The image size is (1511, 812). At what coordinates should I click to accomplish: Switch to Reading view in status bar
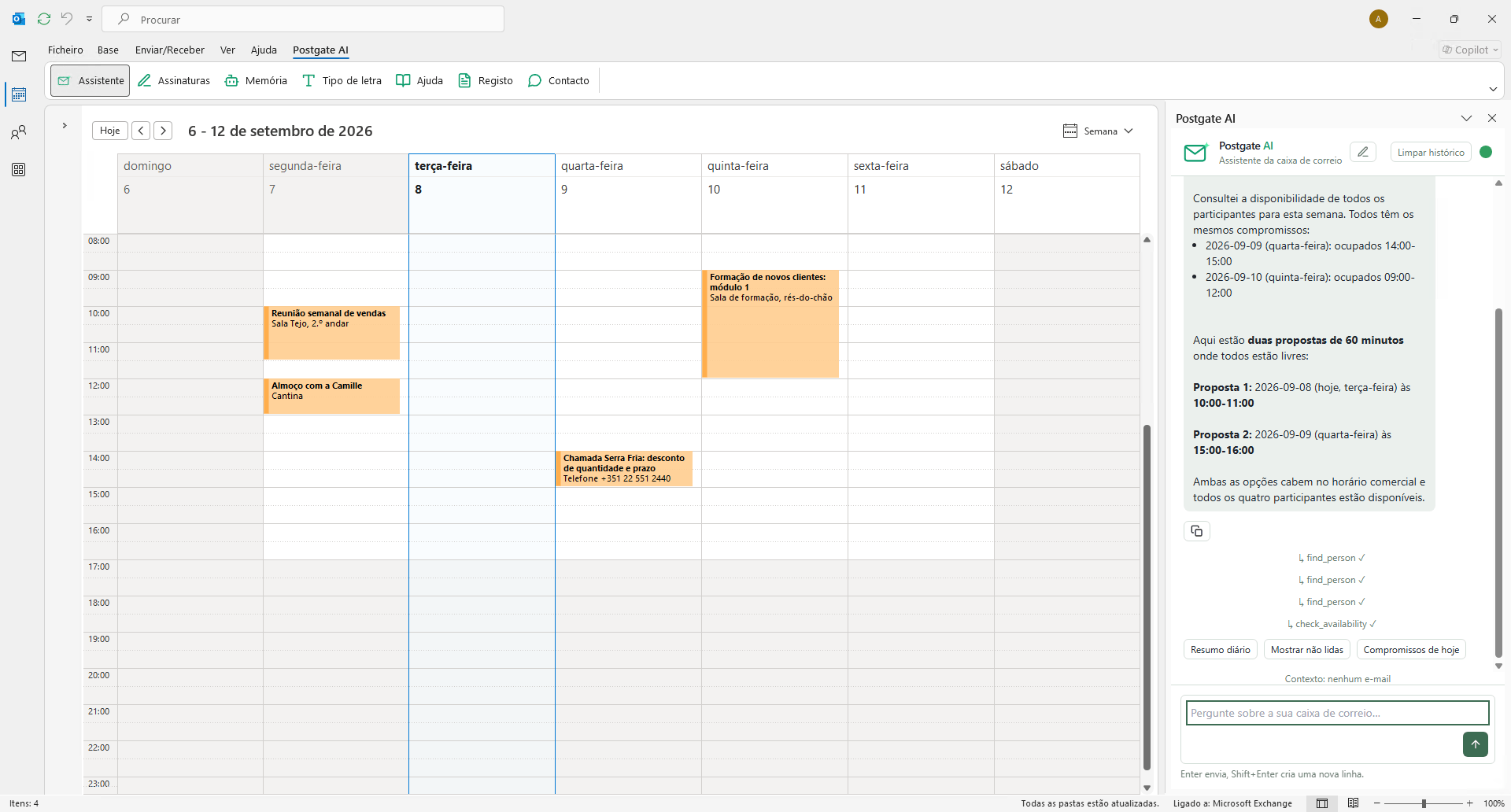[1354, 803]
